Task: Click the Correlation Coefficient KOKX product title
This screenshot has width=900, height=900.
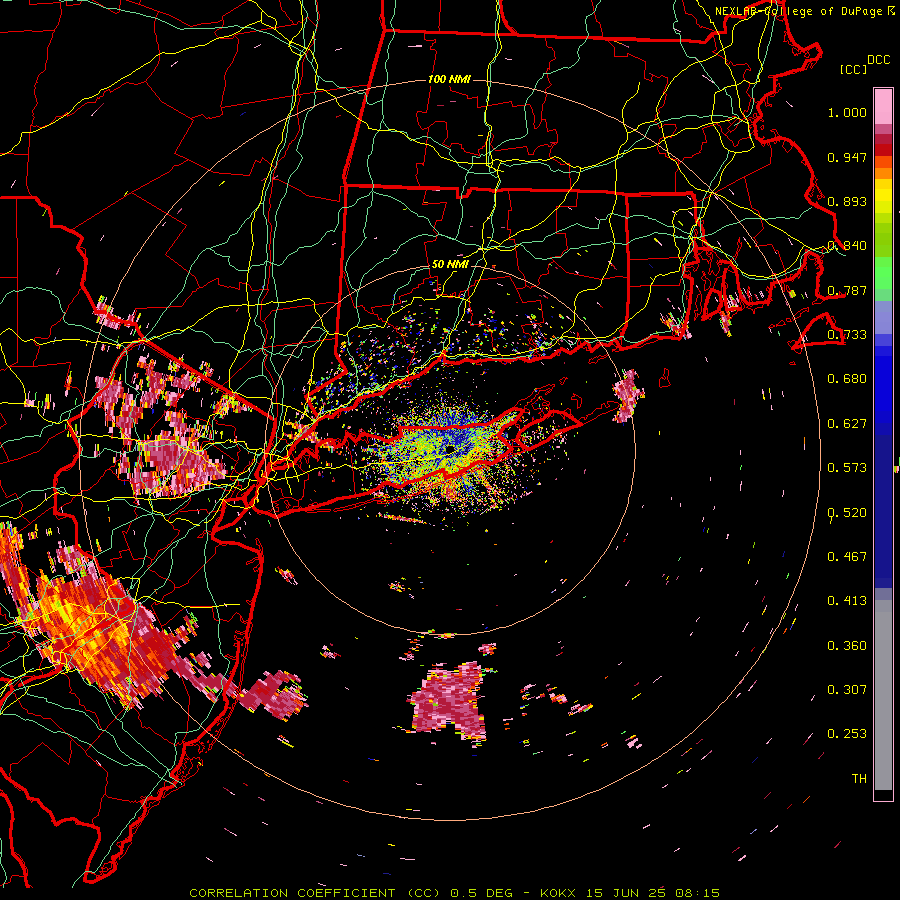Action: pyautogui.click(x=454, y=893)
